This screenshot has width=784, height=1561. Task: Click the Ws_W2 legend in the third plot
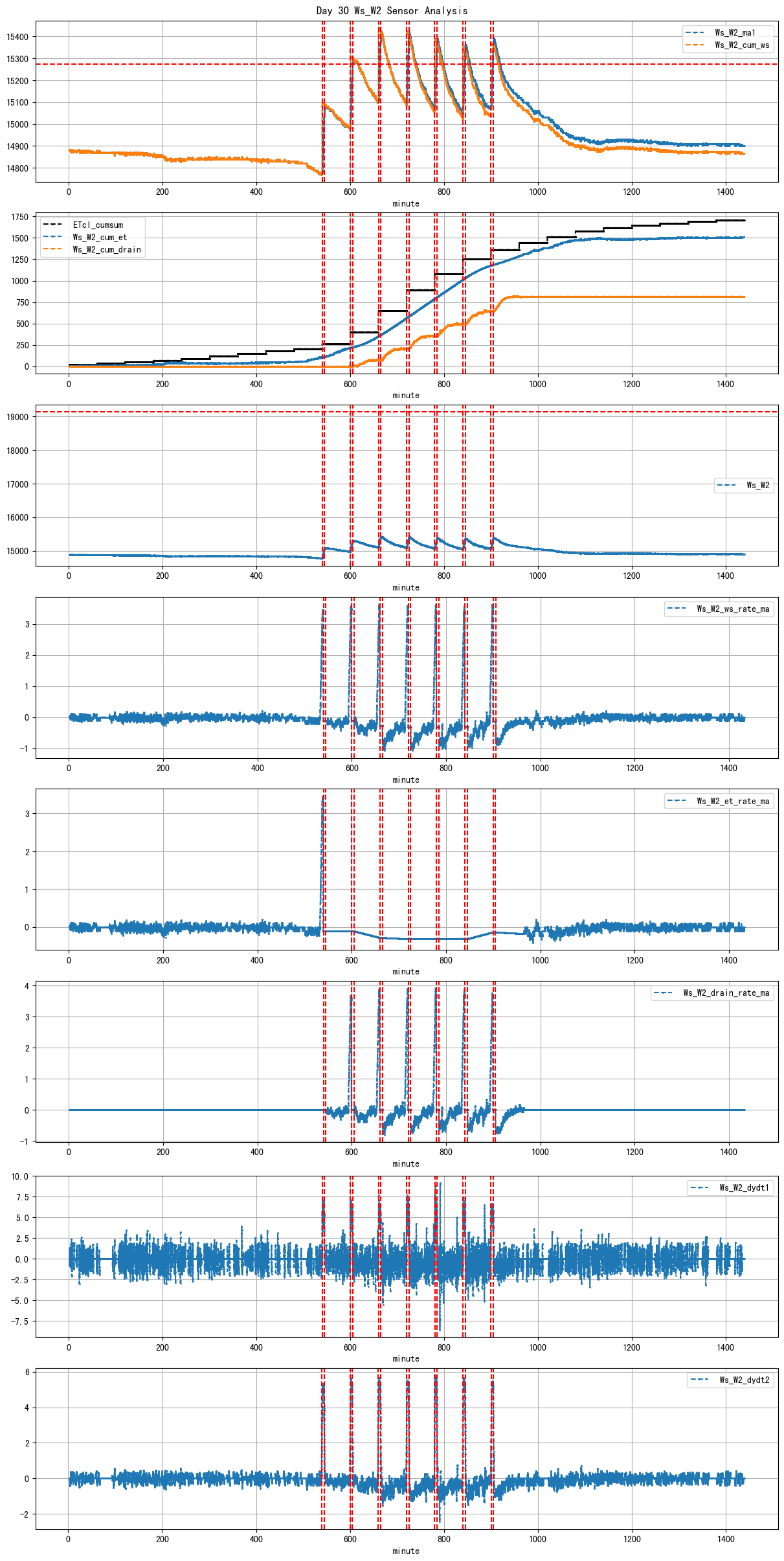click(757, 485)
